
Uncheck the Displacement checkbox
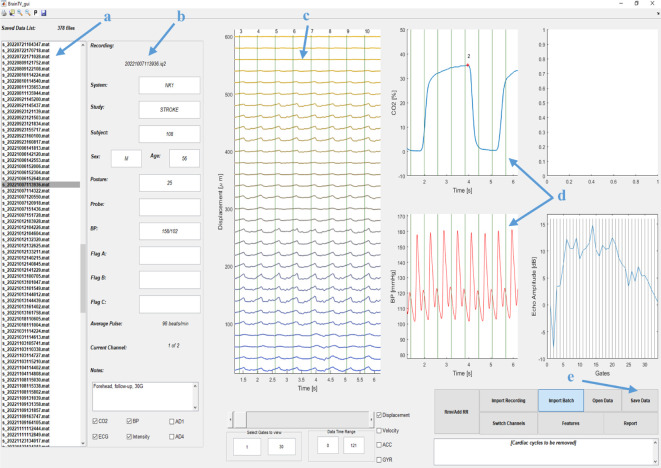(379, 415)
